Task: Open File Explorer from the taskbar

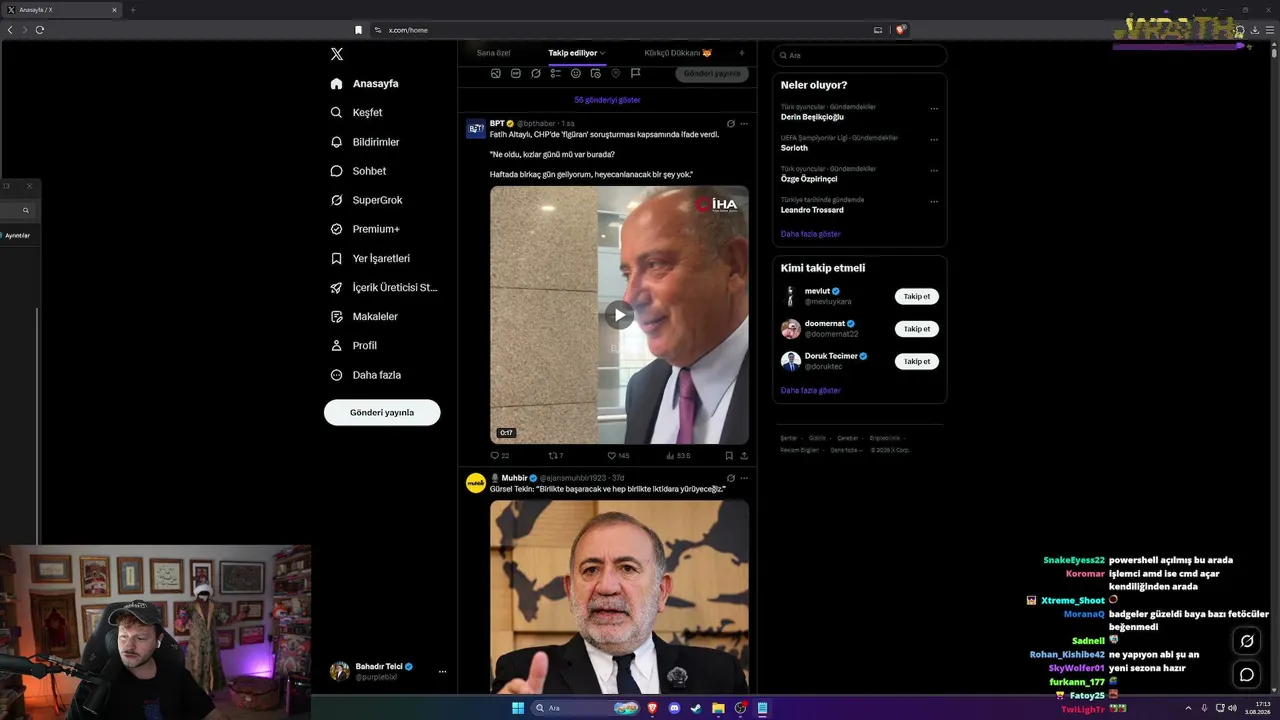Action: (718, 708)
